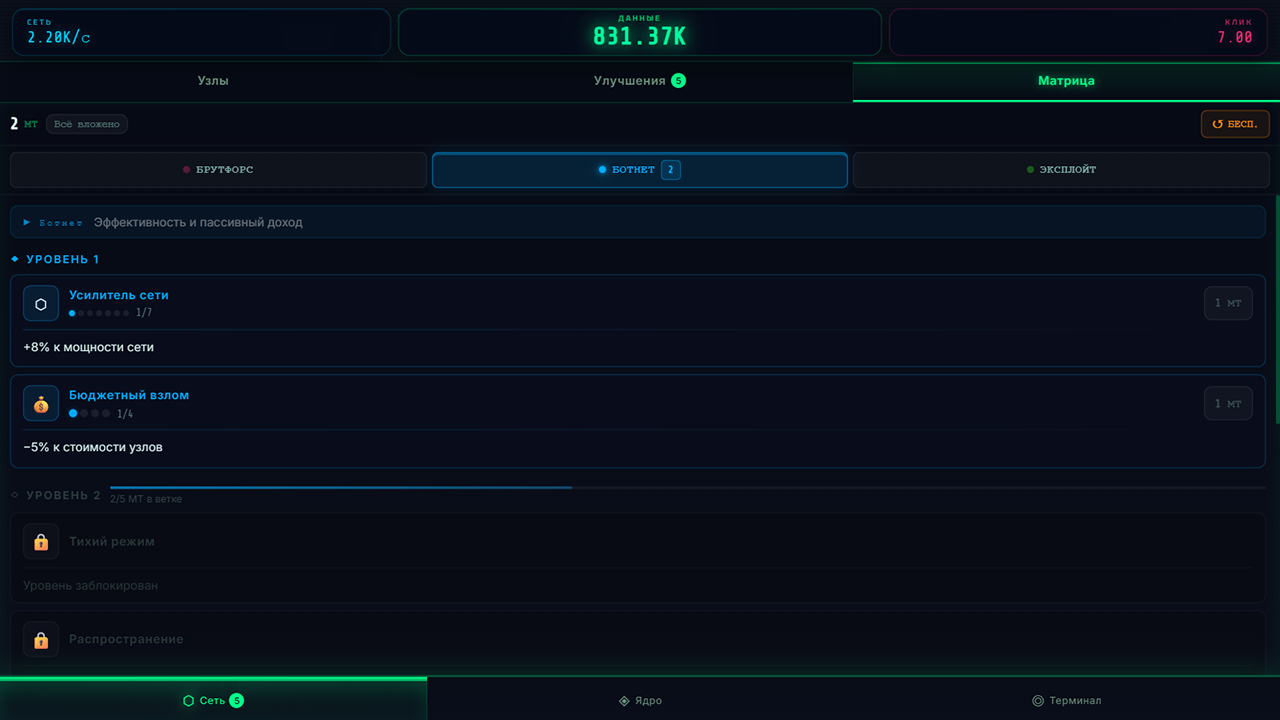The height and width of the screenshot is (720, 1280).
Task: Toggle the blue indicator on БОТНЕТ branch
Action: [x=602, y=169]
